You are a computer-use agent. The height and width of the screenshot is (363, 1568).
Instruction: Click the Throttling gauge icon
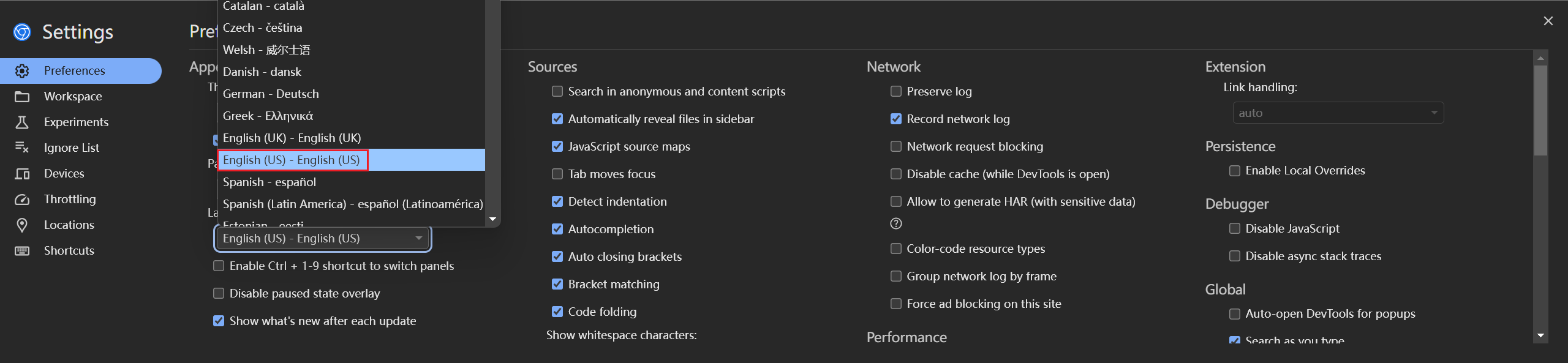click(22, 200)
